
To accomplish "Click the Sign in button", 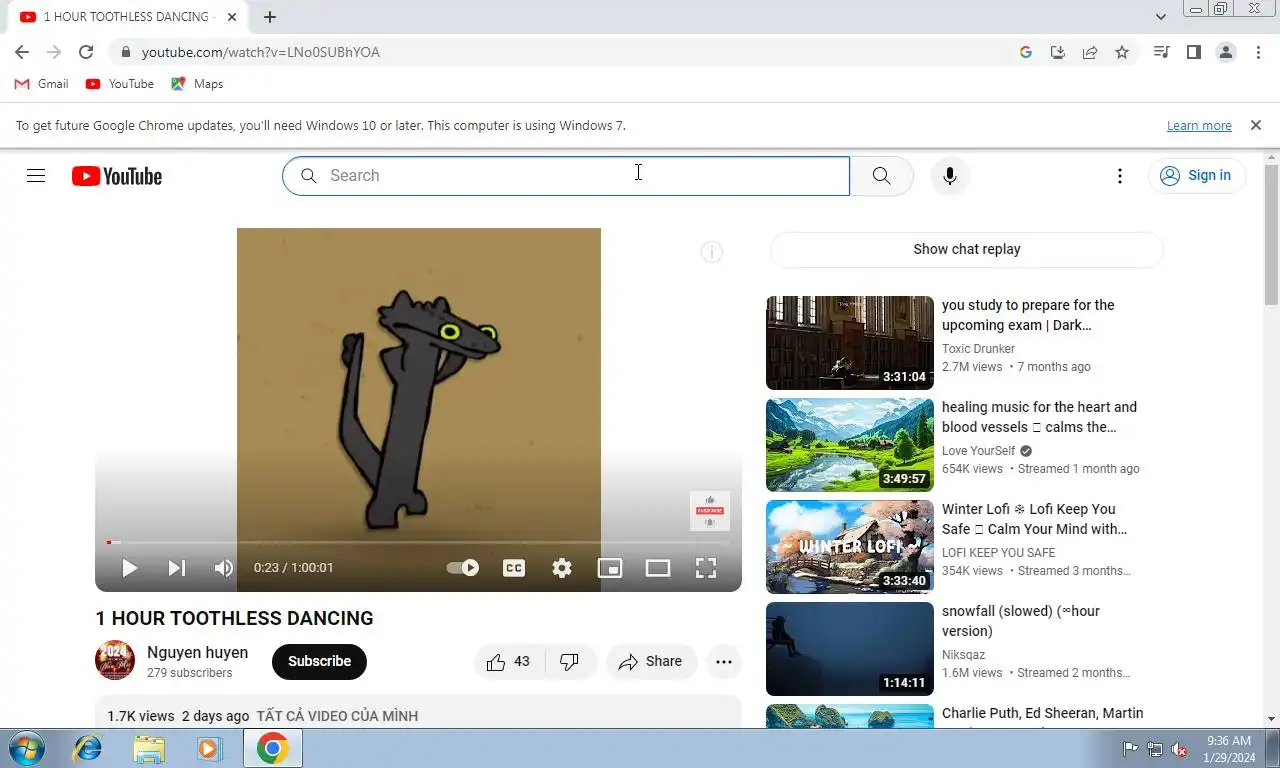I will point(1196,176).
